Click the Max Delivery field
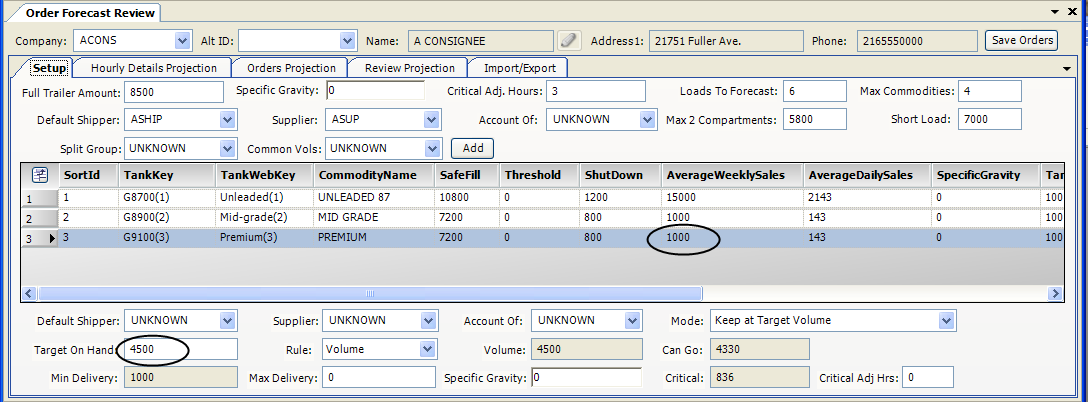The width and height of the screenshot is (1088, 402). 380,378
